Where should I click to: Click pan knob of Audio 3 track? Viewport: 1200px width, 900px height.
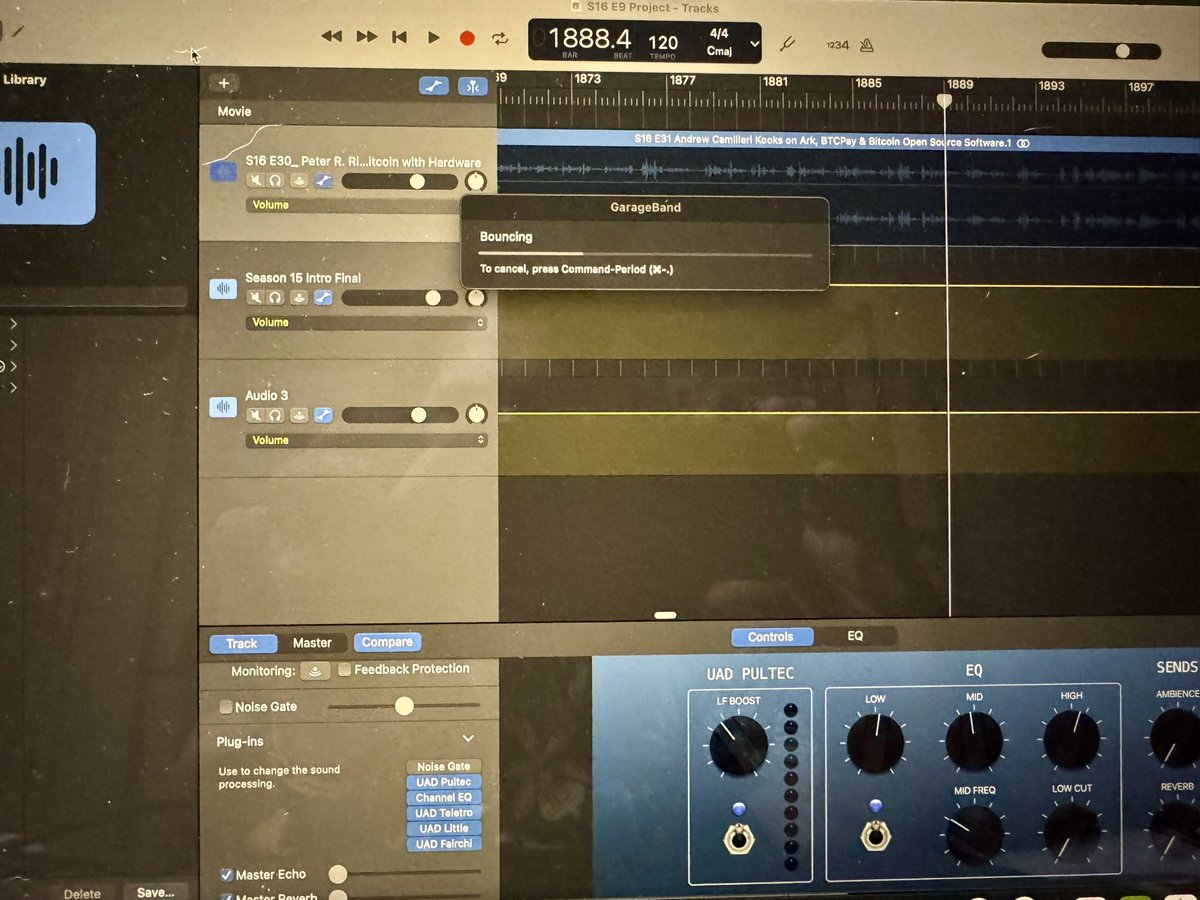coord(477,413)
